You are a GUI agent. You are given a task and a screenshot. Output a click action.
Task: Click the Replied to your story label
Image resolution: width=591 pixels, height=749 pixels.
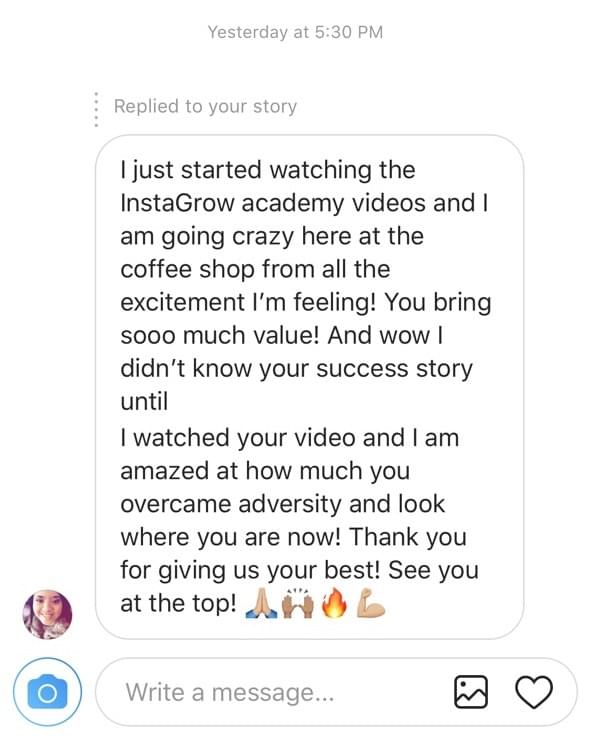pyautogui.click(x=205, y=106)
